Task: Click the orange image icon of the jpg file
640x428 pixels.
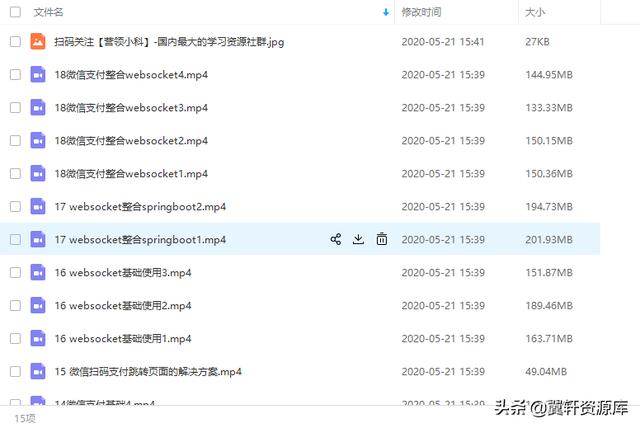Action: [x=38, y=41]
